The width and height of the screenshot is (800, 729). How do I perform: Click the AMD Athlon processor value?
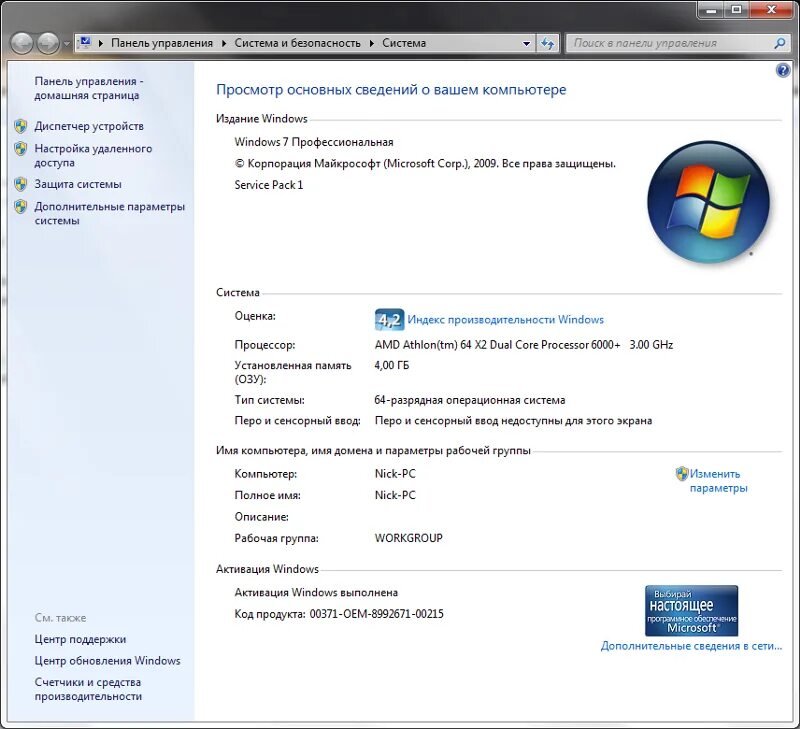tap(523, 345)
